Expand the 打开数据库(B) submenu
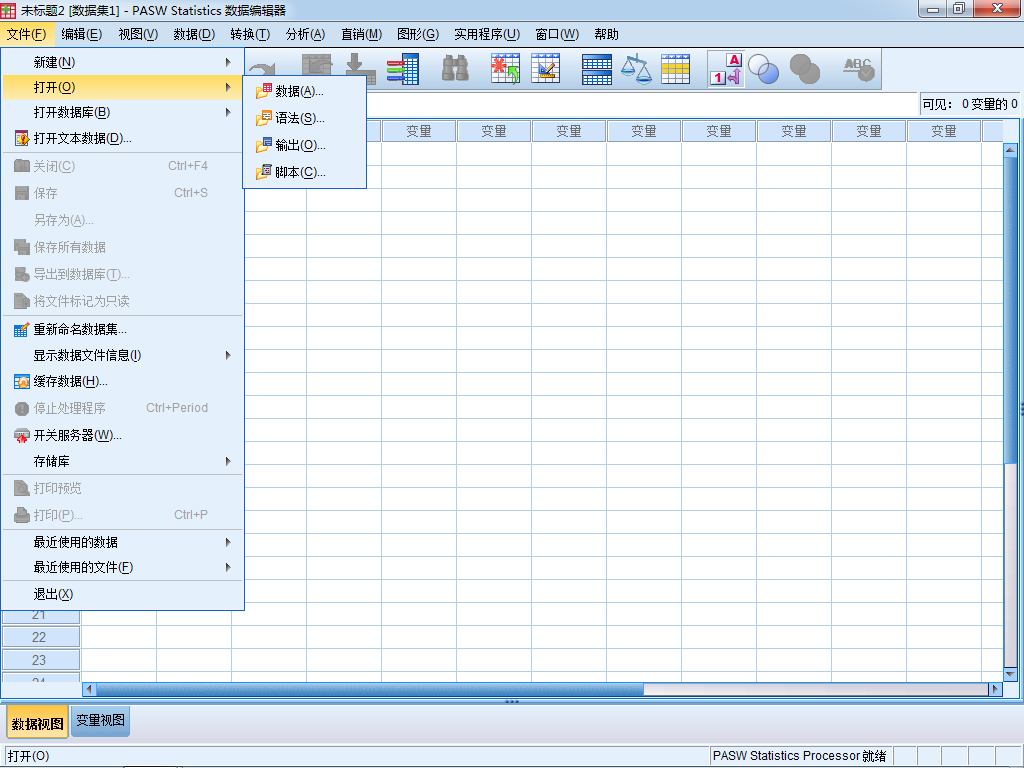 (123, 112)
